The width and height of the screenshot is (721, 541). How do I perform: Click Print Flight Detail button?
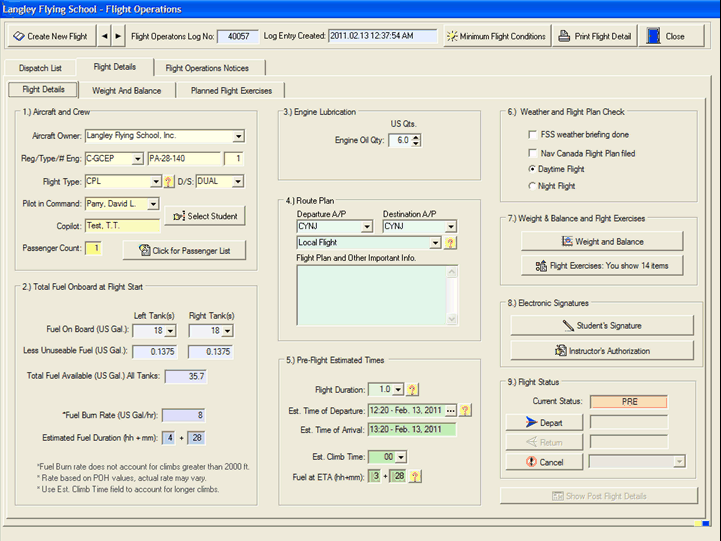pos(595,36)
